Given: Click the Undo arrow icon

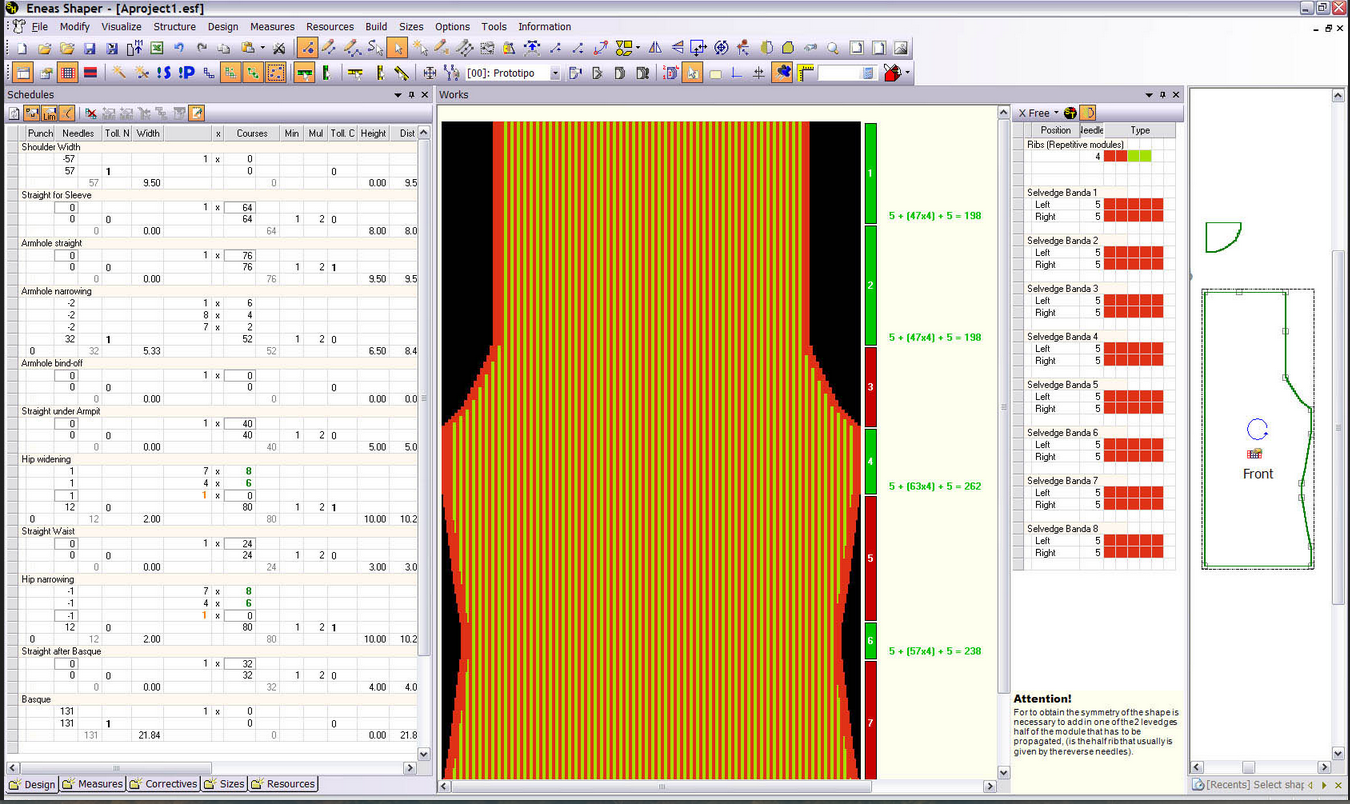Looking at the screenshot, I should [x=179, y=48].
